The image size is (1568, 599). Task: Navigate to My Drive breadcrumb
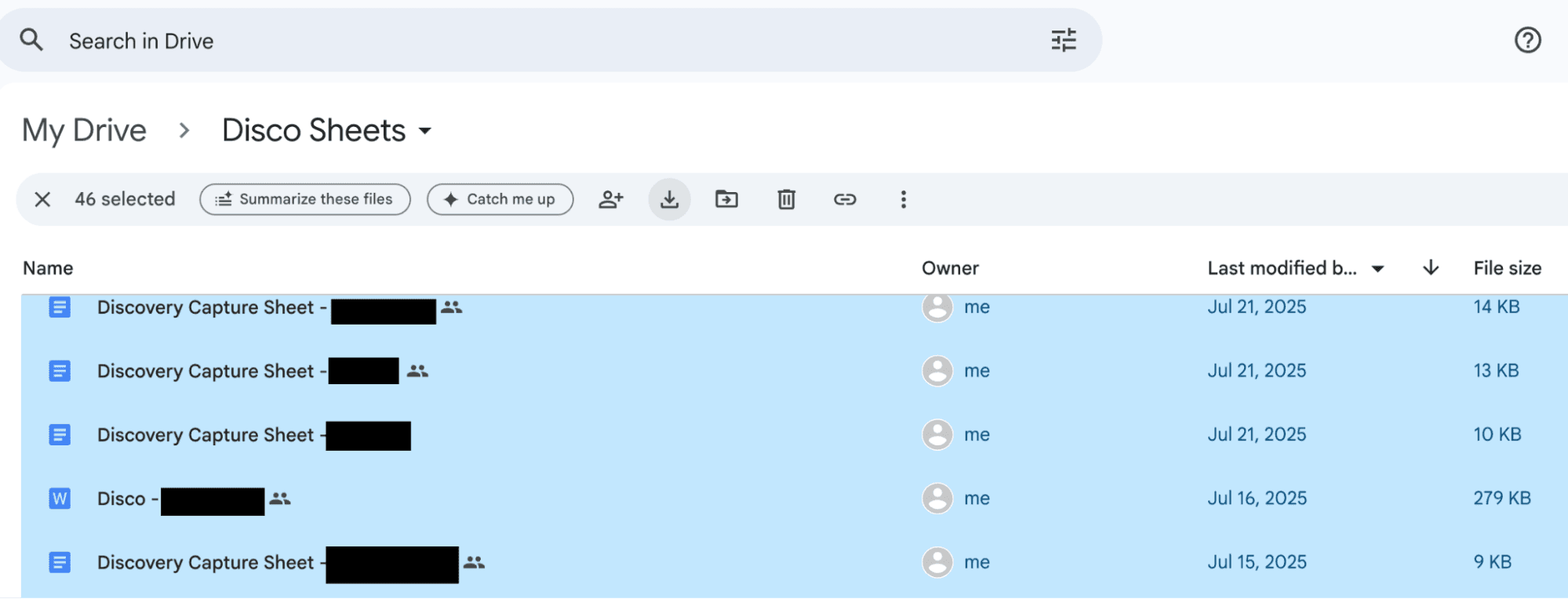click(85, 130)
